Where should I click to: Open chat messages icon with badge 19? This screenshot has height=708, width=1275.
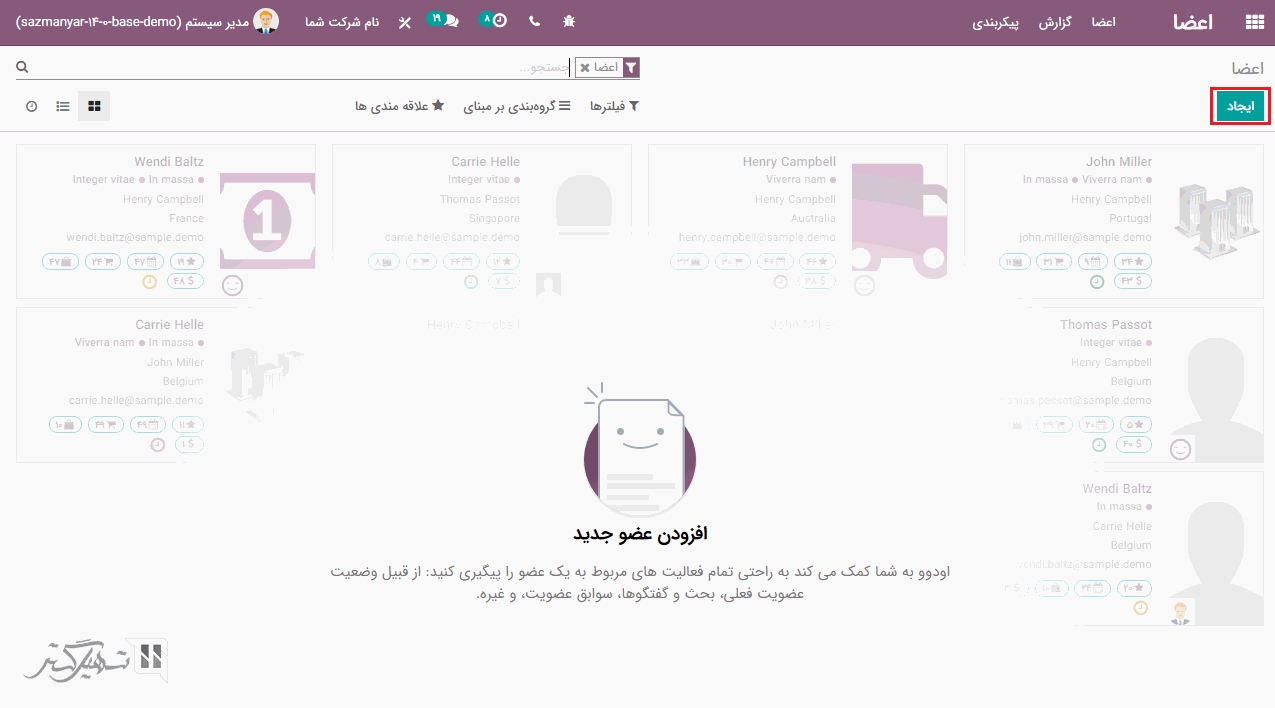[444, 21]
